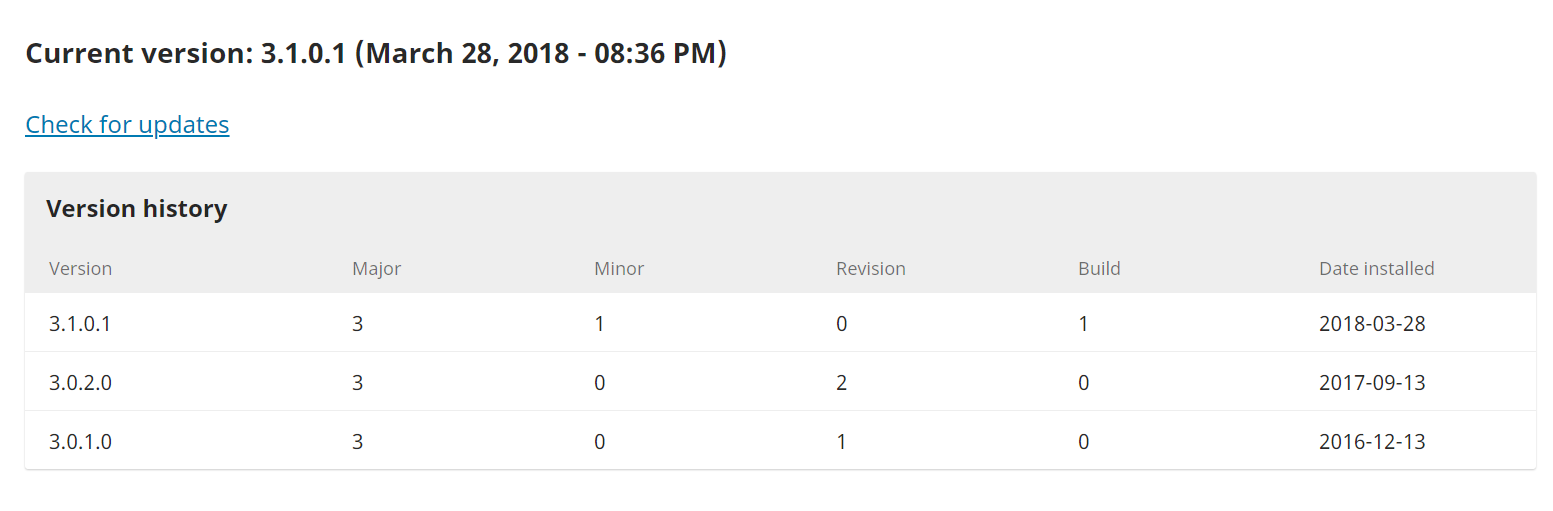Select the Revision value for version 3.0.2.0
The height and width of the screenshot is (511, 1553).
[842, 383]
